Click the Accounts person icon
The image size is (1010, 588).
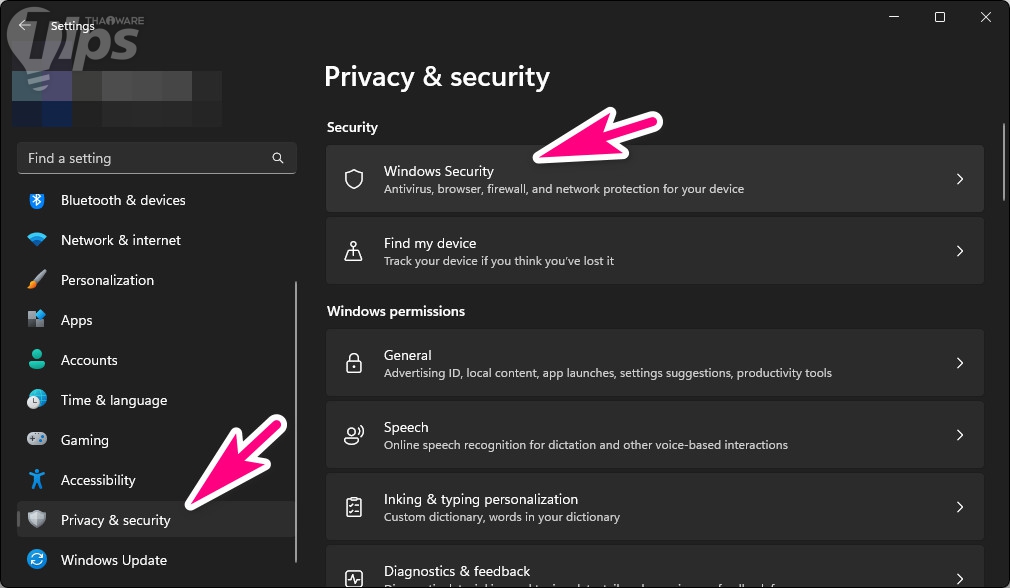[37, 360]
